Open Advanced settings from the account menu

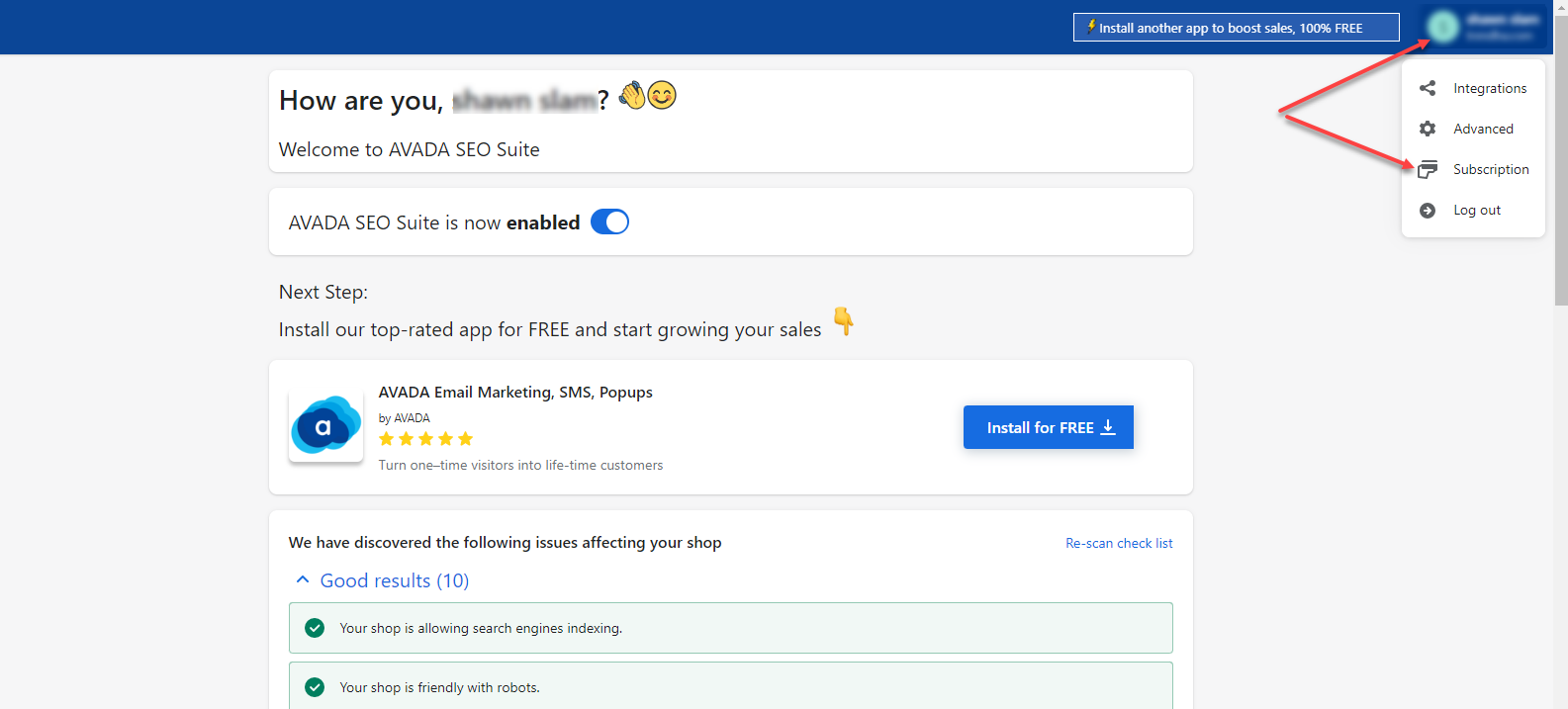1473,129
